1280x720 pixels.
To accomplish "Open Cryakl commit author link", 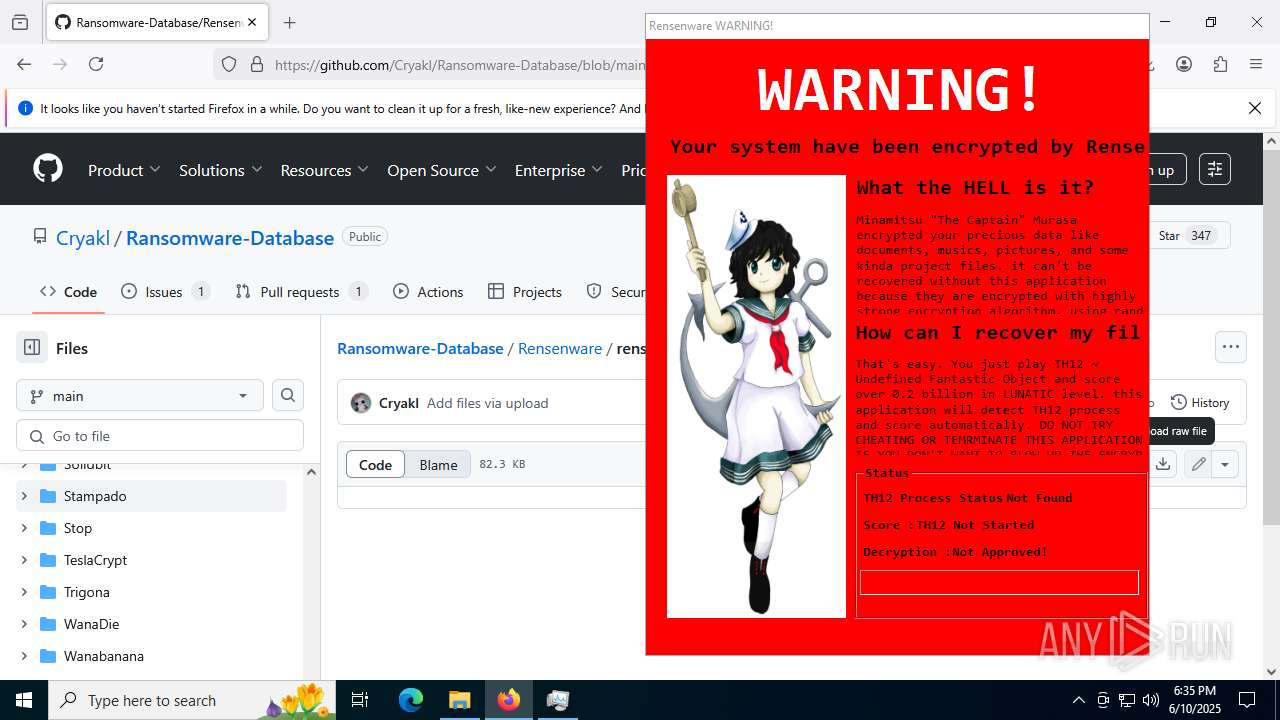I will point(398,403).
